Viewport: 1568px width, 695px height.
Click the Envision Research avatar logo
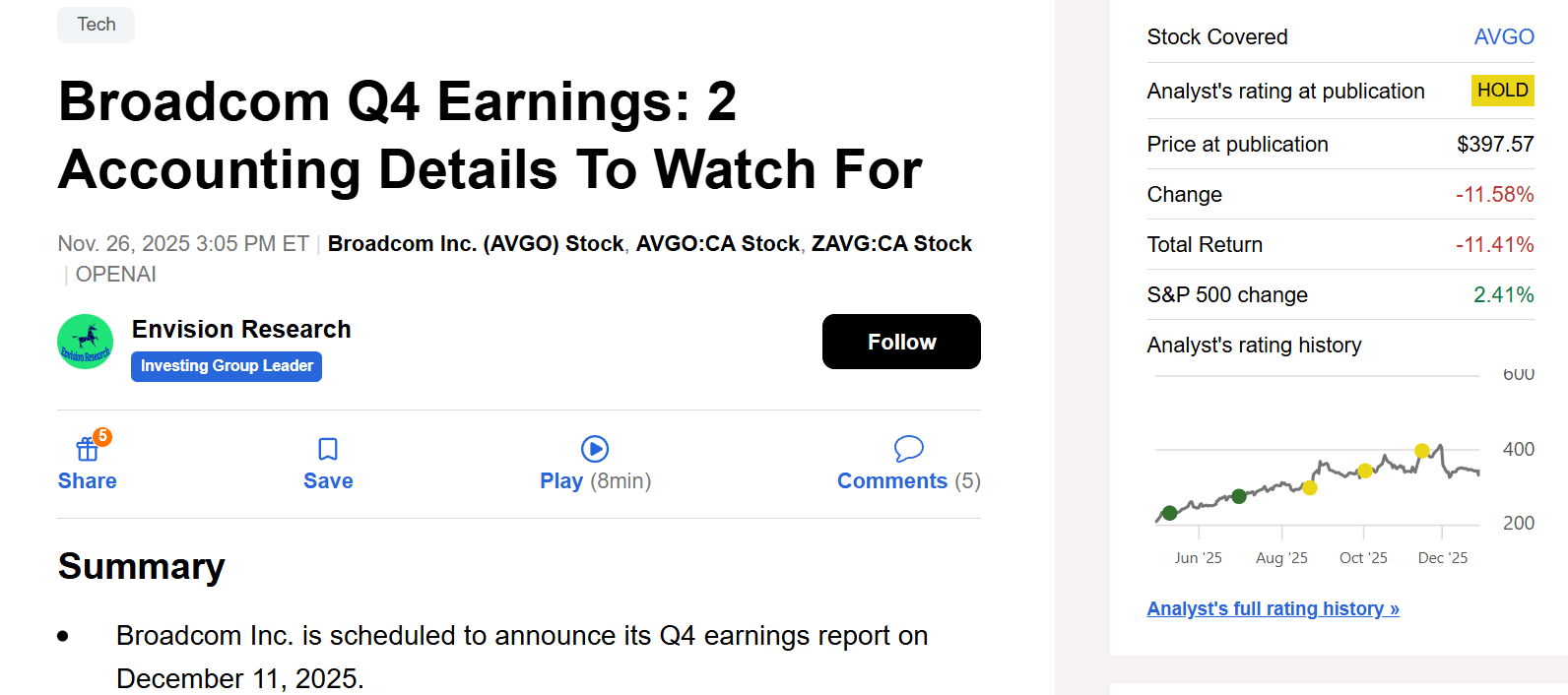point(85,342)
